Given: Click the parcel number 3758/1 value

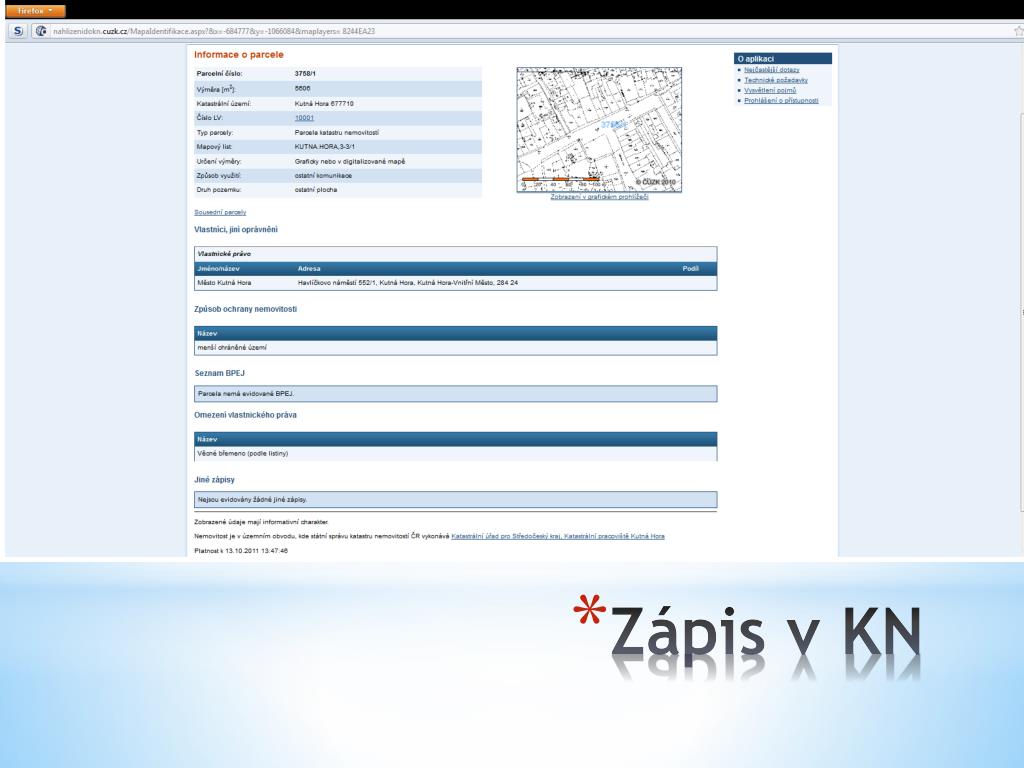Looking at the screenshot, I should click(305, 74).
